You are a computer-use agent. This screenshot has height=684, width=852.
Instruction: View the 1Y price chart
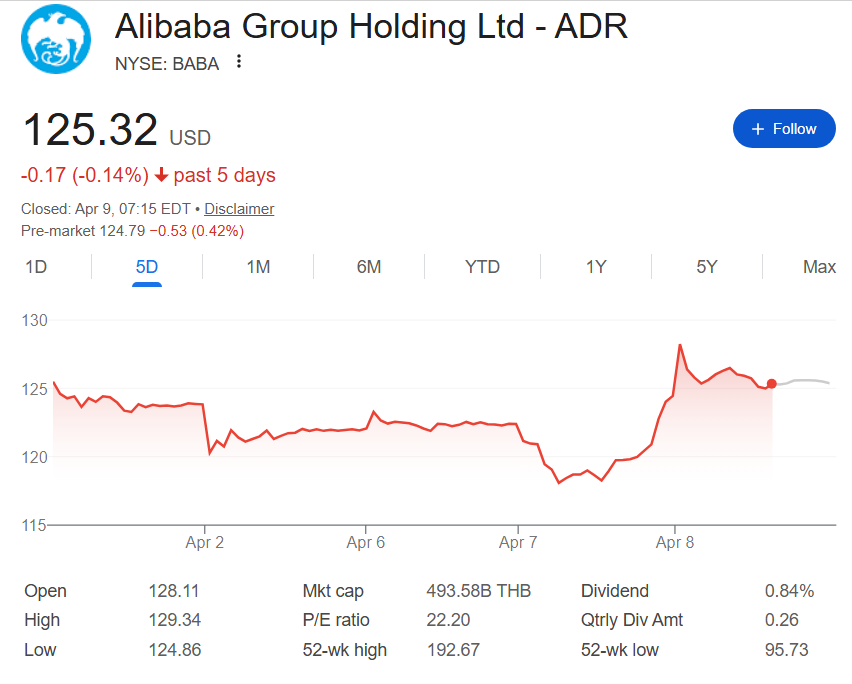pyautogui.click(x=595, y=267)
